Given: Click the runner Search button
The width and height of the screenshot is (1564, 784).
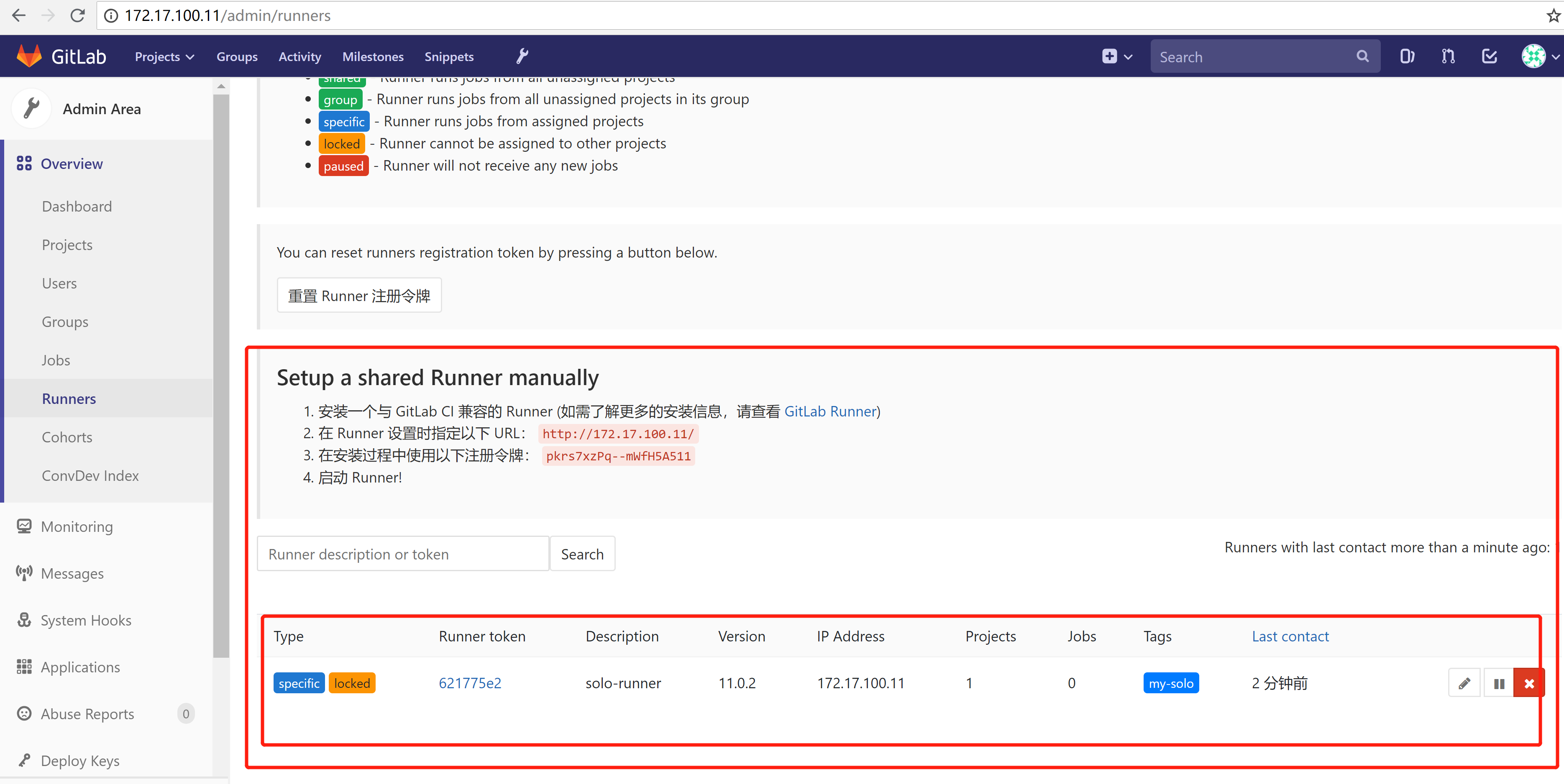Looking at the screenshot, I should tap(582, 554).
